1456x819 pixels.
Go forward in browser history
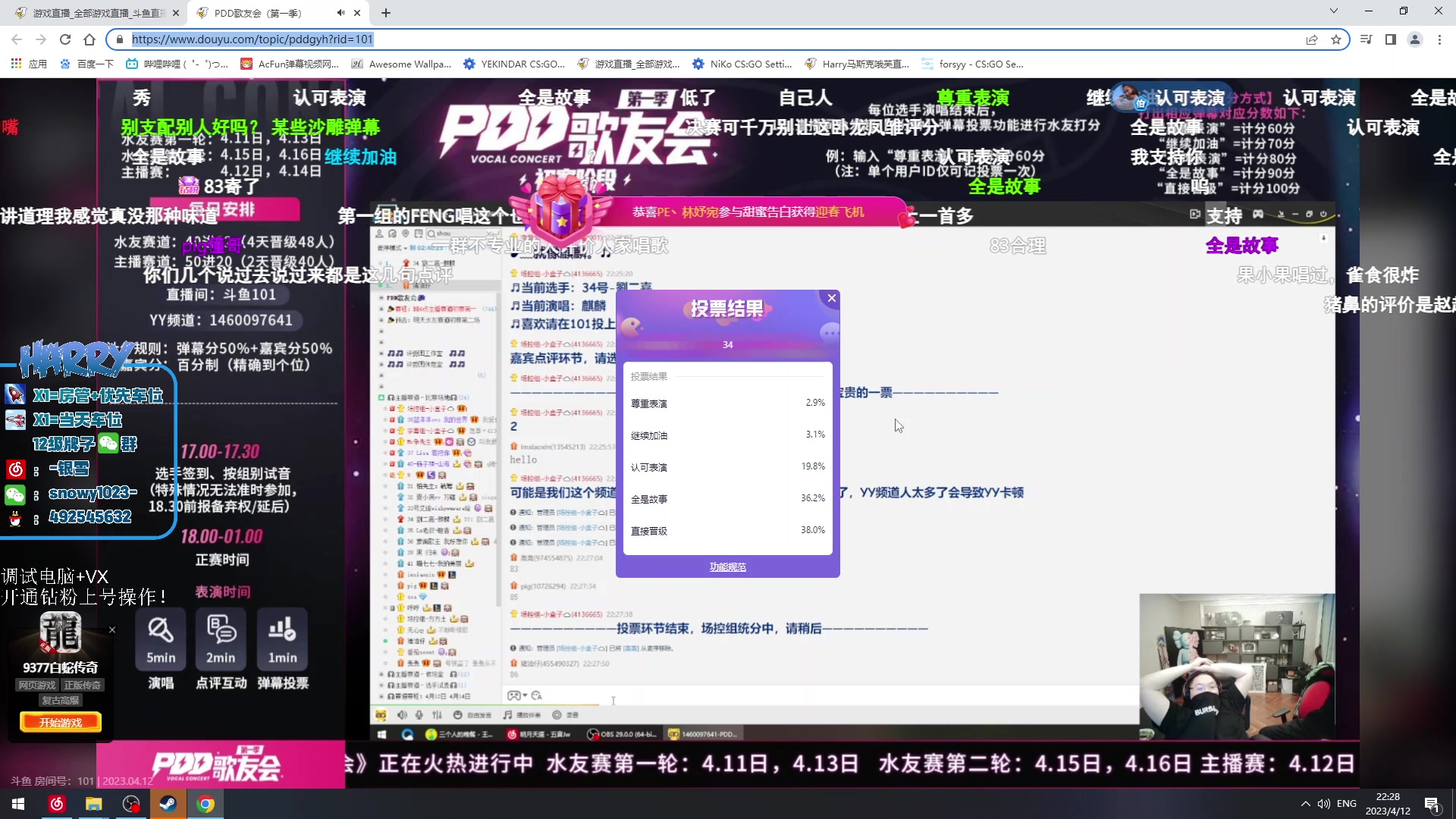coord(41,39)
